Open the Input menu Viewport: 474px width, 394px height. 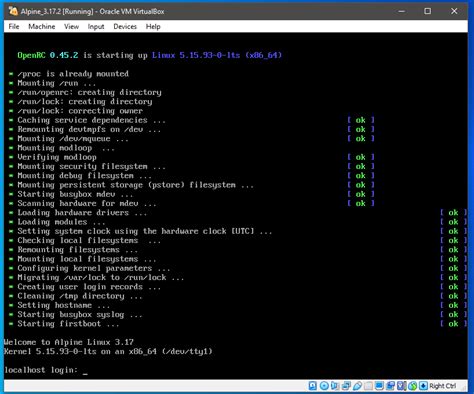point(96,26)
